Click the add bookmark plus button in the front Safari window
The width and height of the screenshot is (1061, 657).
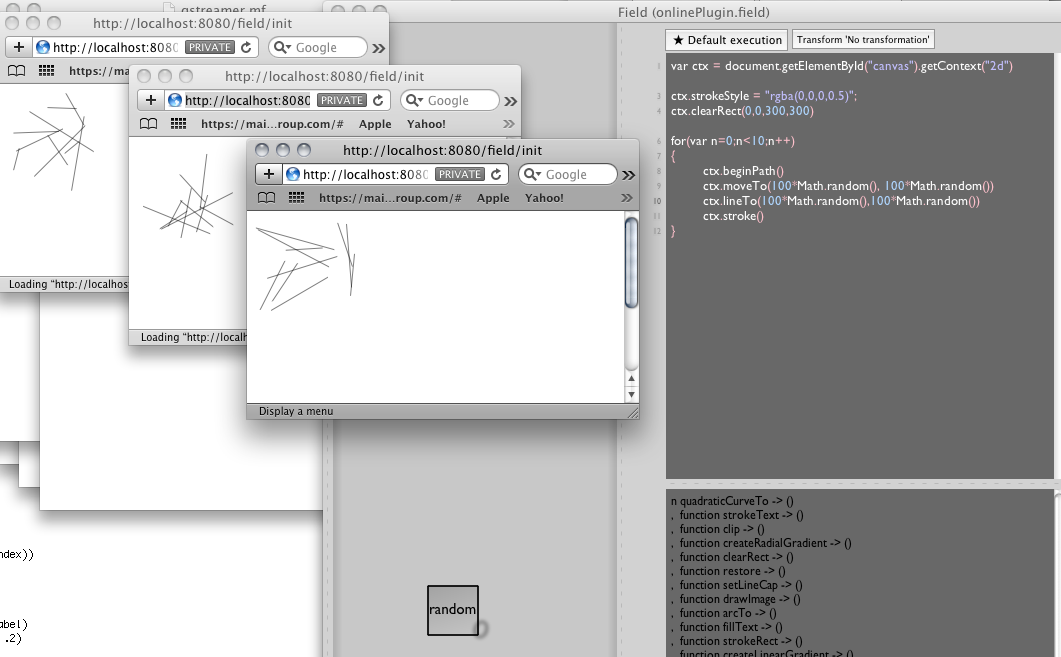268,174
